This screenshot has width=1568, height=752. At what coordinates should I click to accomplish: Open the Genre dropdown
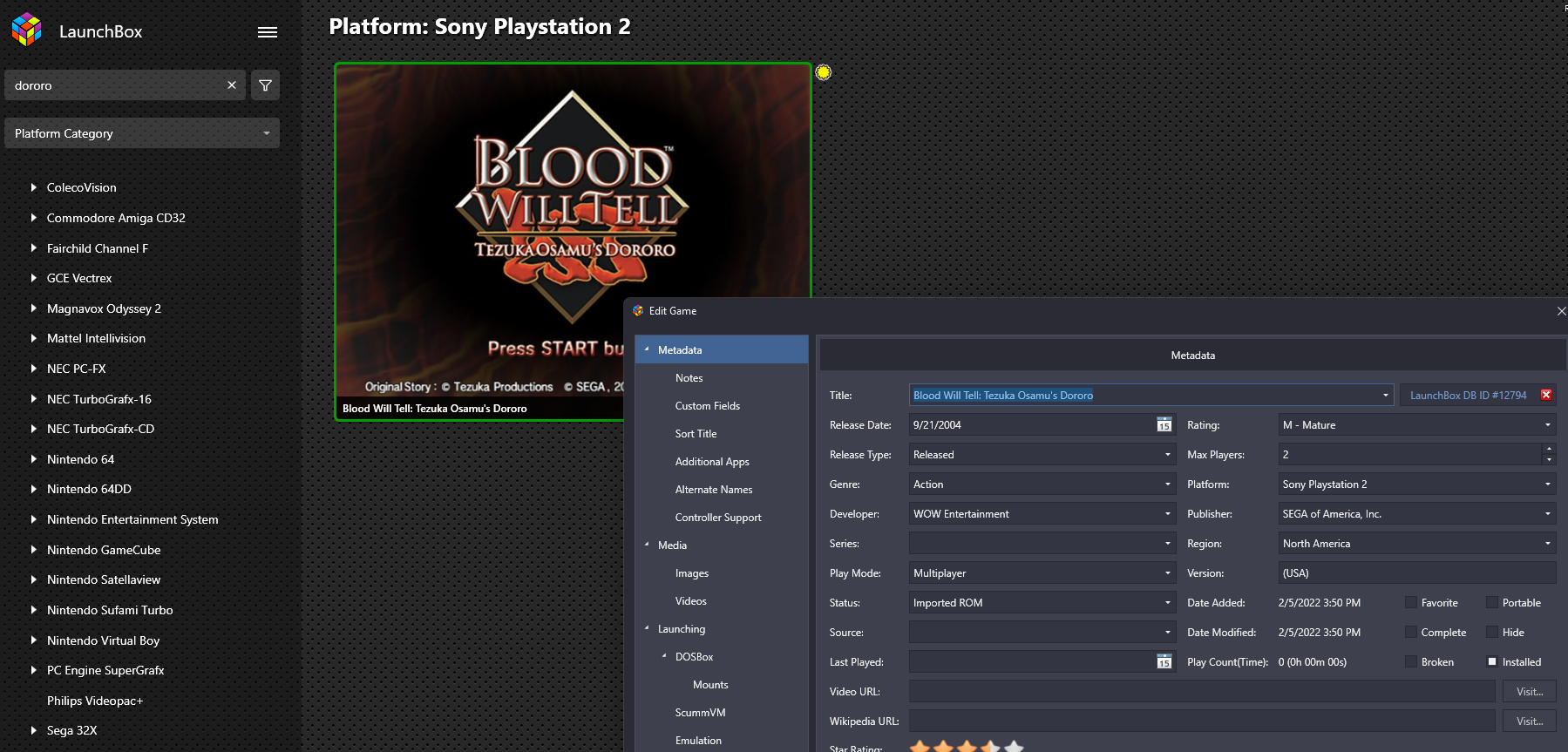pyautogui.click(x=1168, y=484)
